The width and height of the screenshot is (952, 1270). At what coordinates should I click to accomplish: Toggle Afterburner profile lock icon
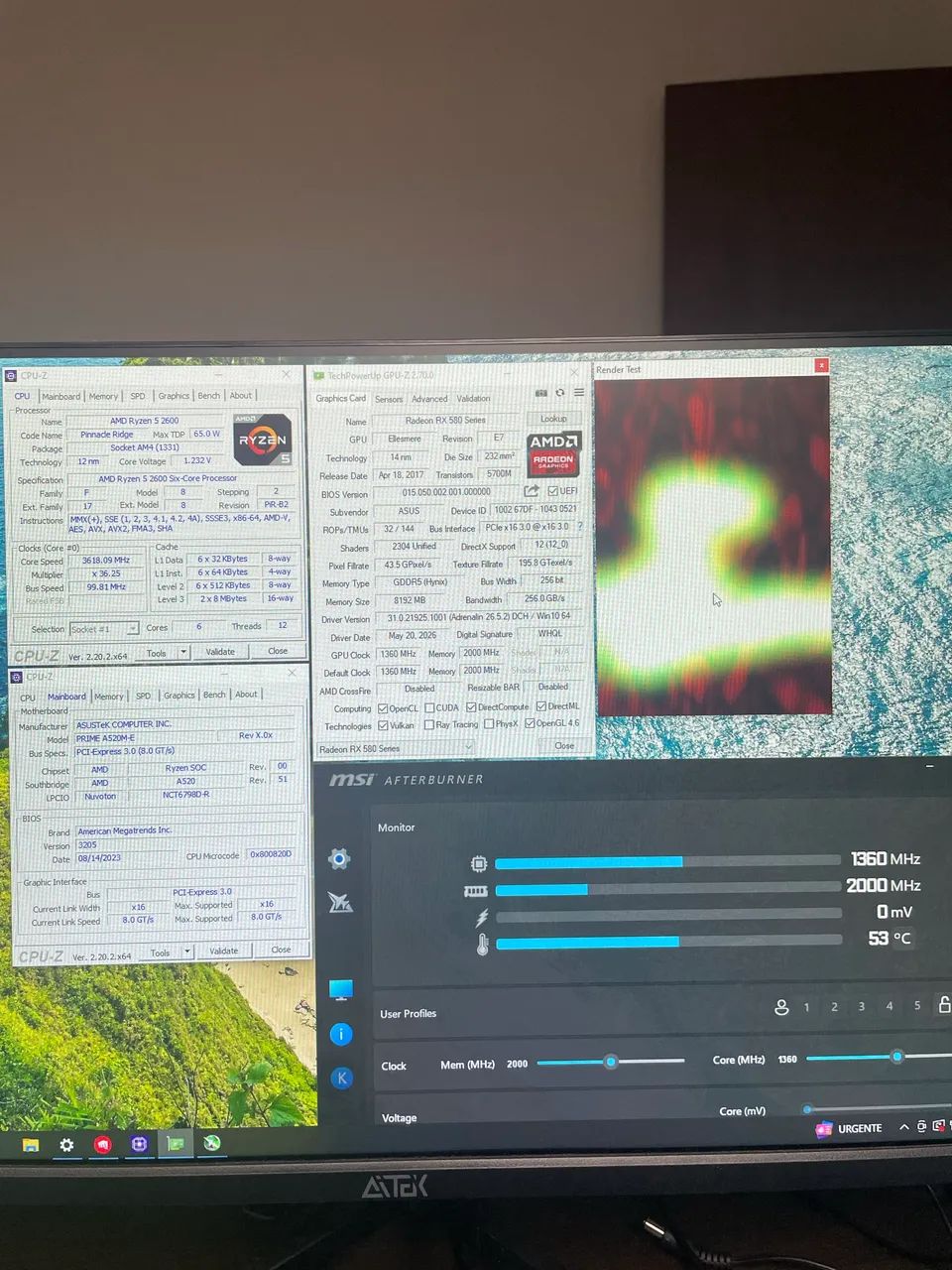(x=944, y=1005)
